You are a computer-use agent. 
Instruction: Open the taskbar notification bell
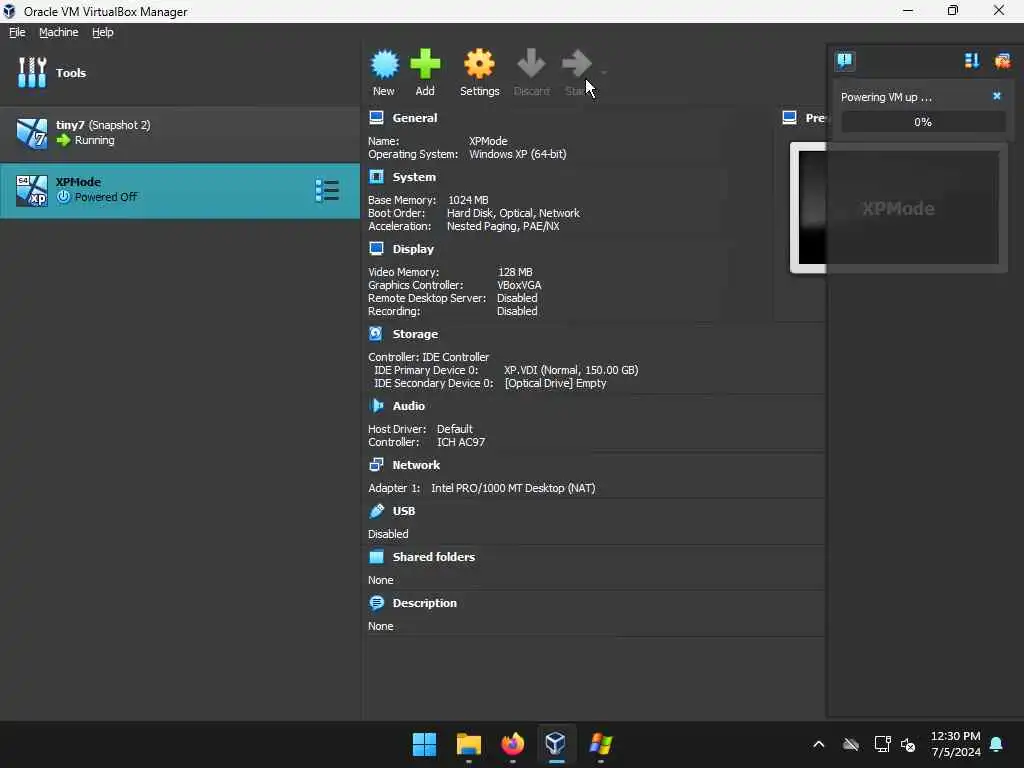pyautogui.click(x=997, y=744)
